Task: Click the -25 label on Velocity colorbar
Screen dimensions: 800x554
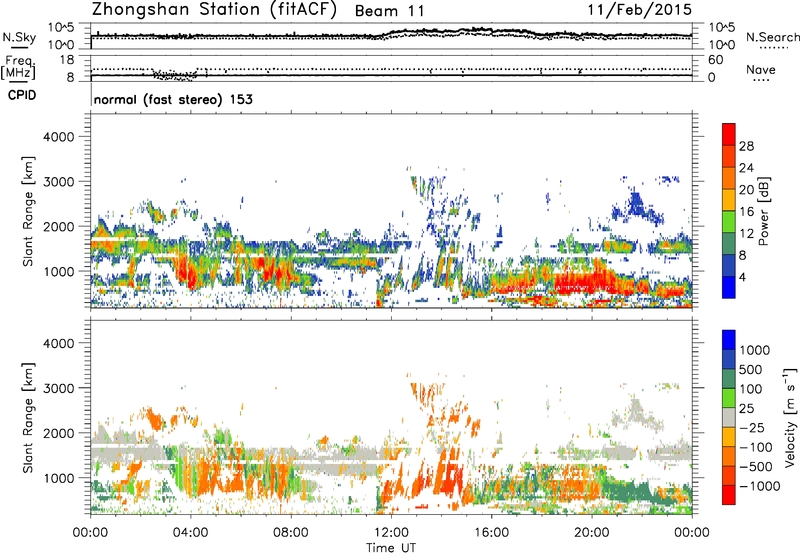Action: coord(753,427)
